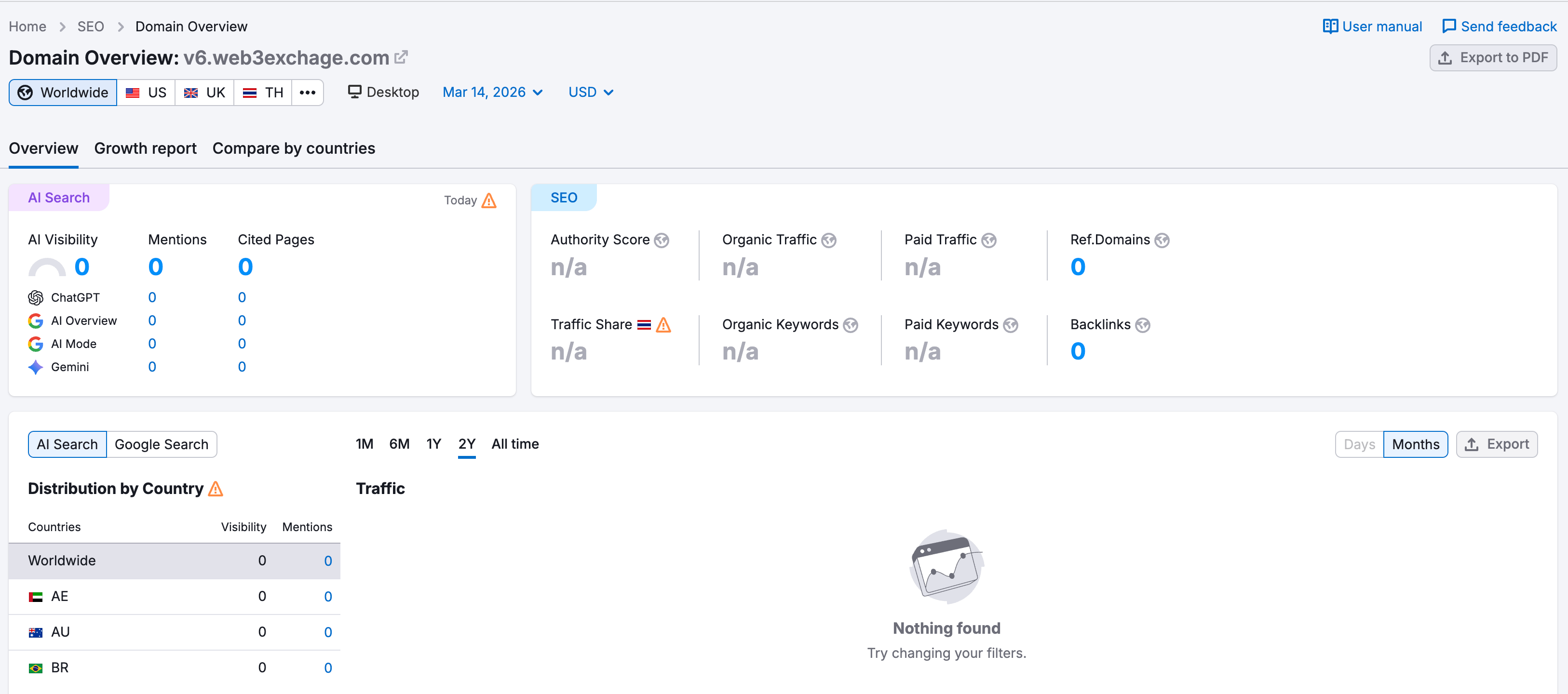Click the Google icon for AI Overview

36,320
